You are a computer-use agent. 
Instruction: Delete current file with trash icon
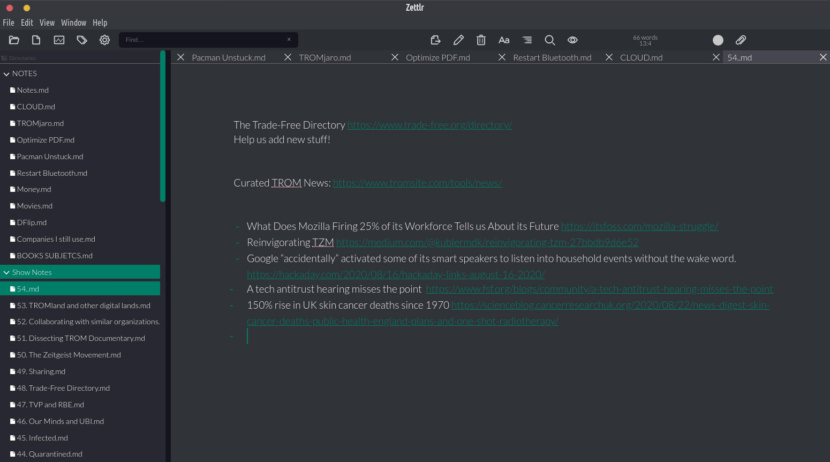click(x=481, y=40)
